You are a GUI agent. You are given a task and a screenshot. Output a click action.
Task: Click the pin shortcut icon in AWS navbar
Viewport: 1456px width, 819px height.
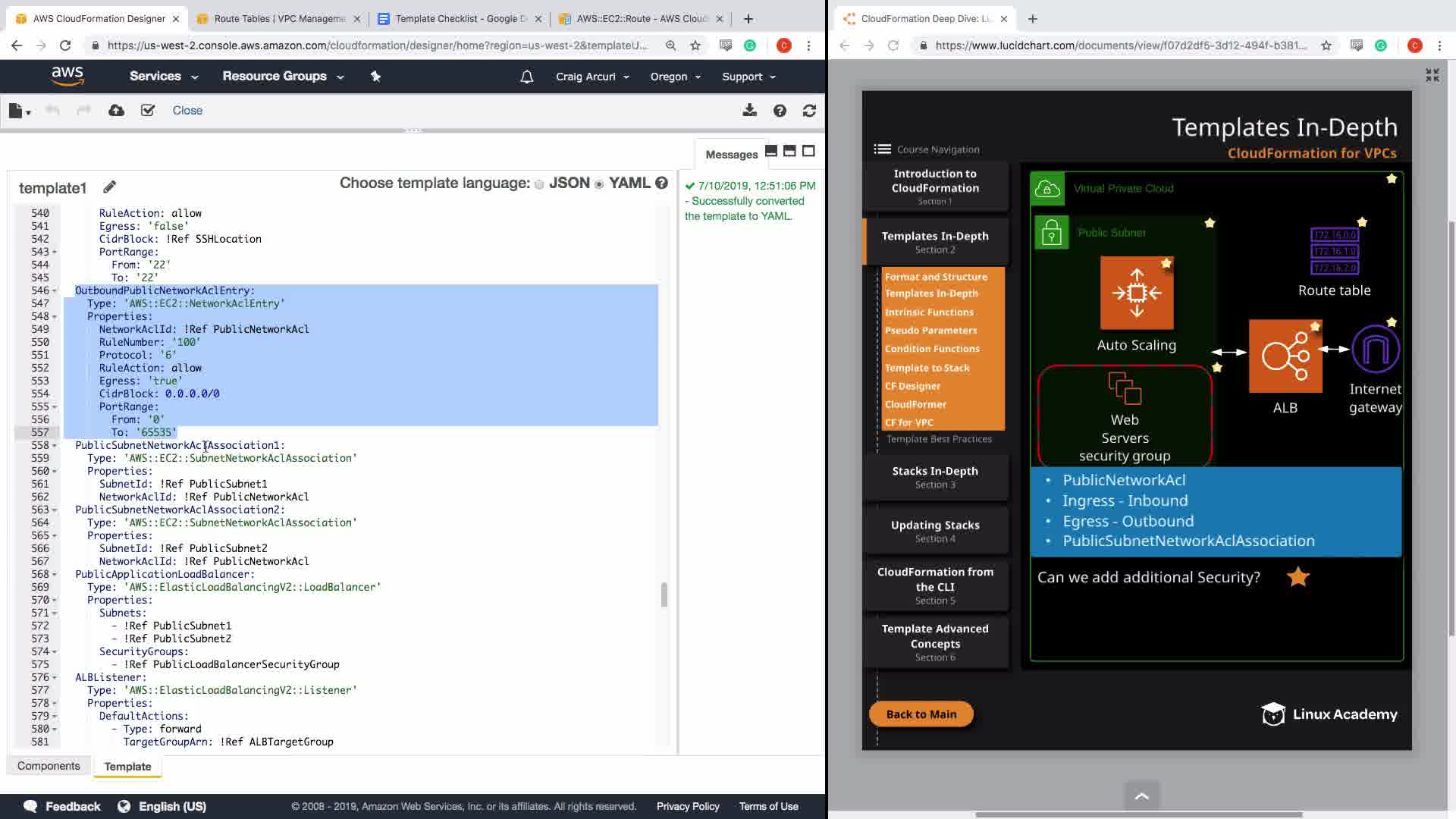(x=375, y=77)
